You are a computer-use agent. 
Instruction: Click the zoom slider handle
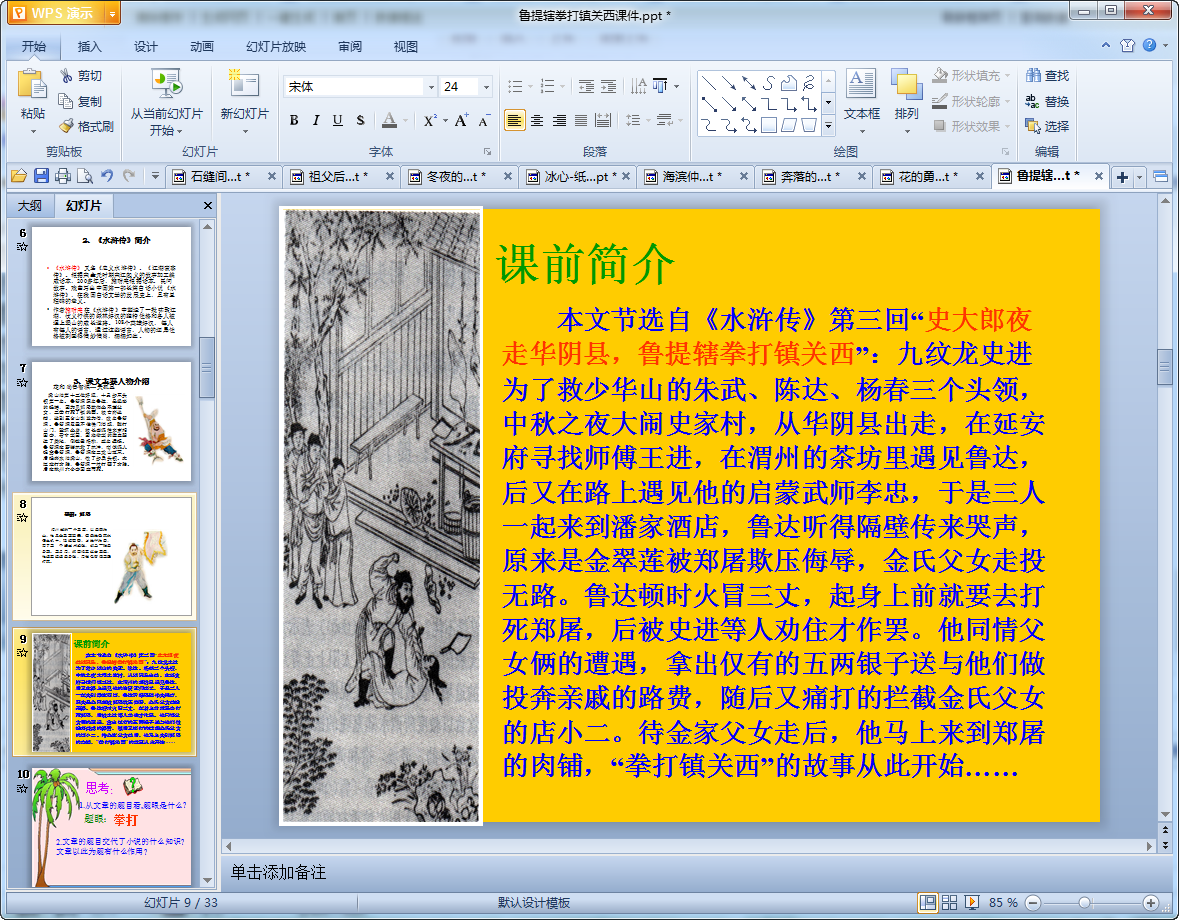1084,903
